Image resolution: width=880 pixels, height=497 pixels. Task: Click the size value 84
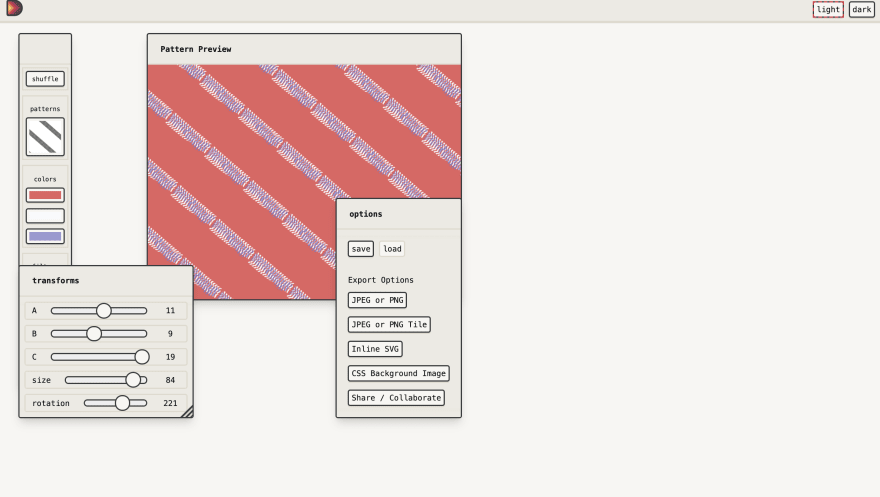pos(170,380)
